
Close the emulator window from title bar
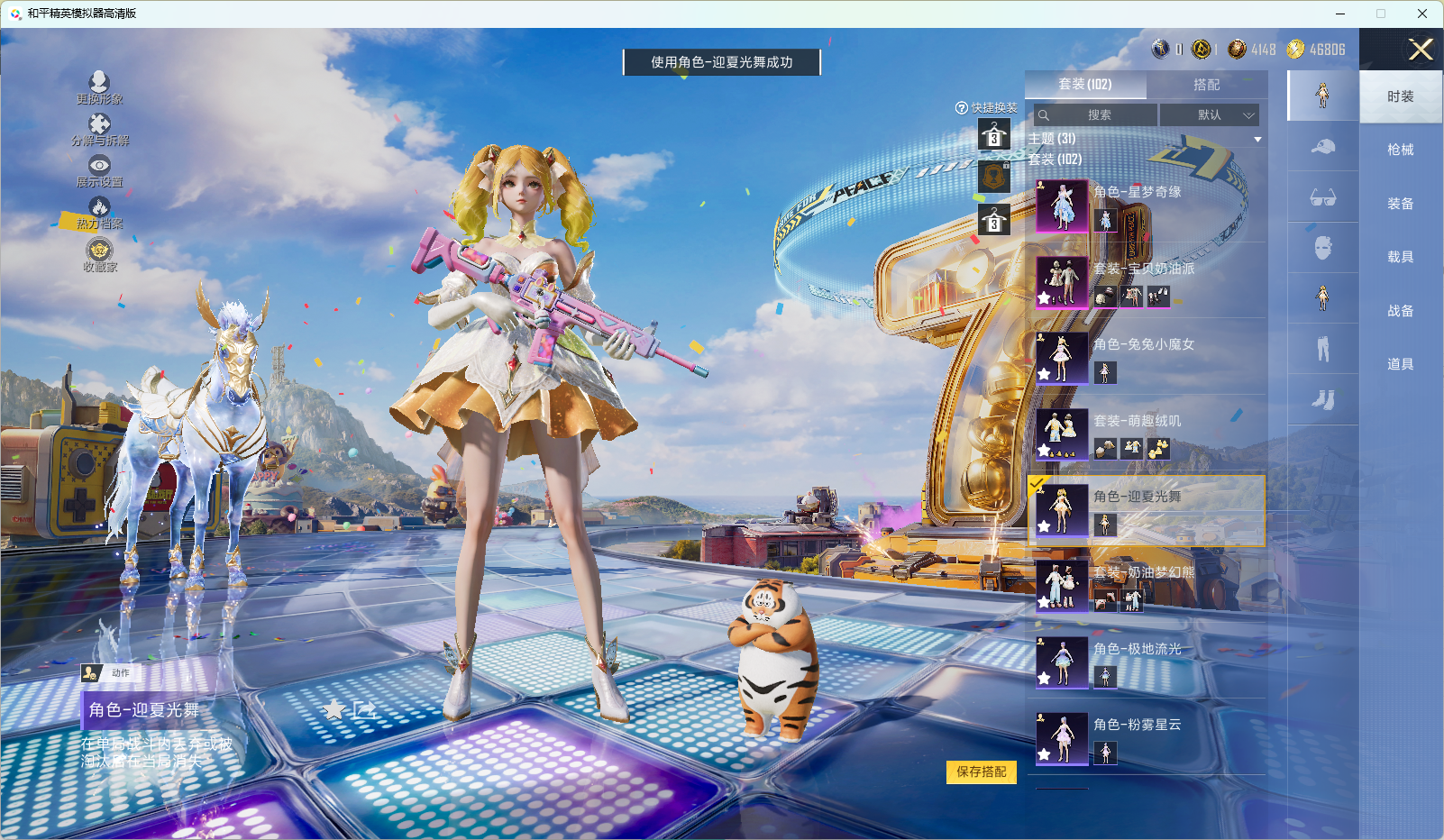(1422, 14)
